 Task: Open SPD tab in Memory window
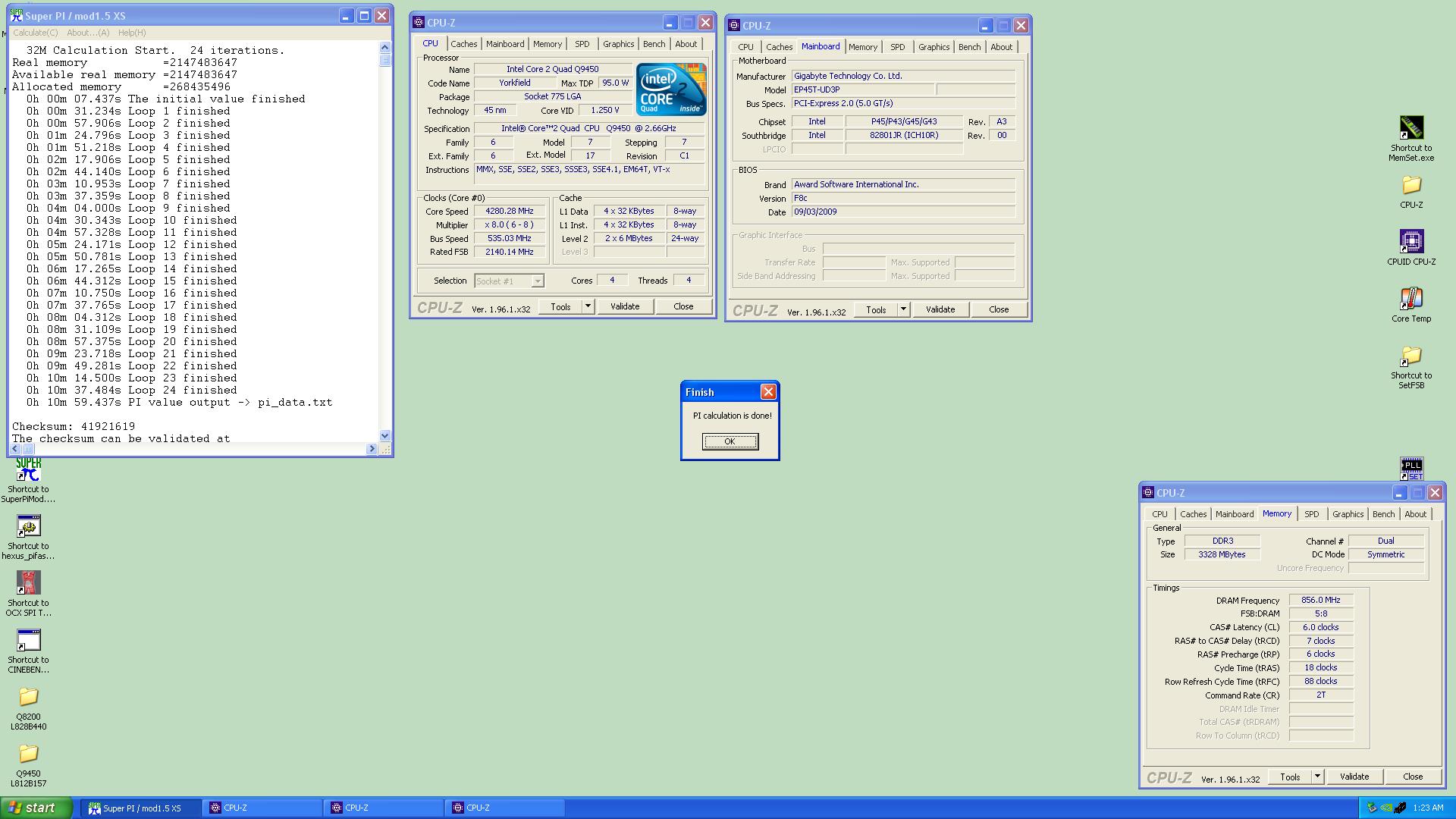coord(1311,514)
